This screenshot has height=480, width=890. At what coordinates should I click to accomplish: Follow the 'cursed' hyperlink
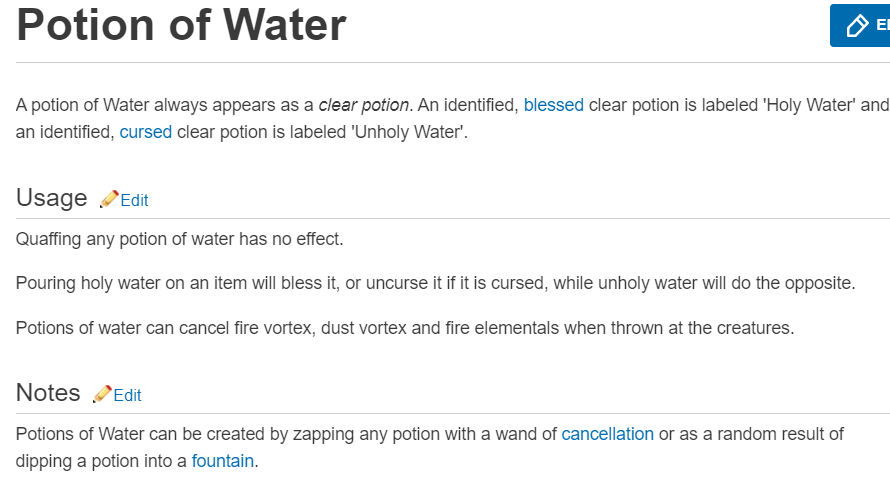[x=146, y=132]
